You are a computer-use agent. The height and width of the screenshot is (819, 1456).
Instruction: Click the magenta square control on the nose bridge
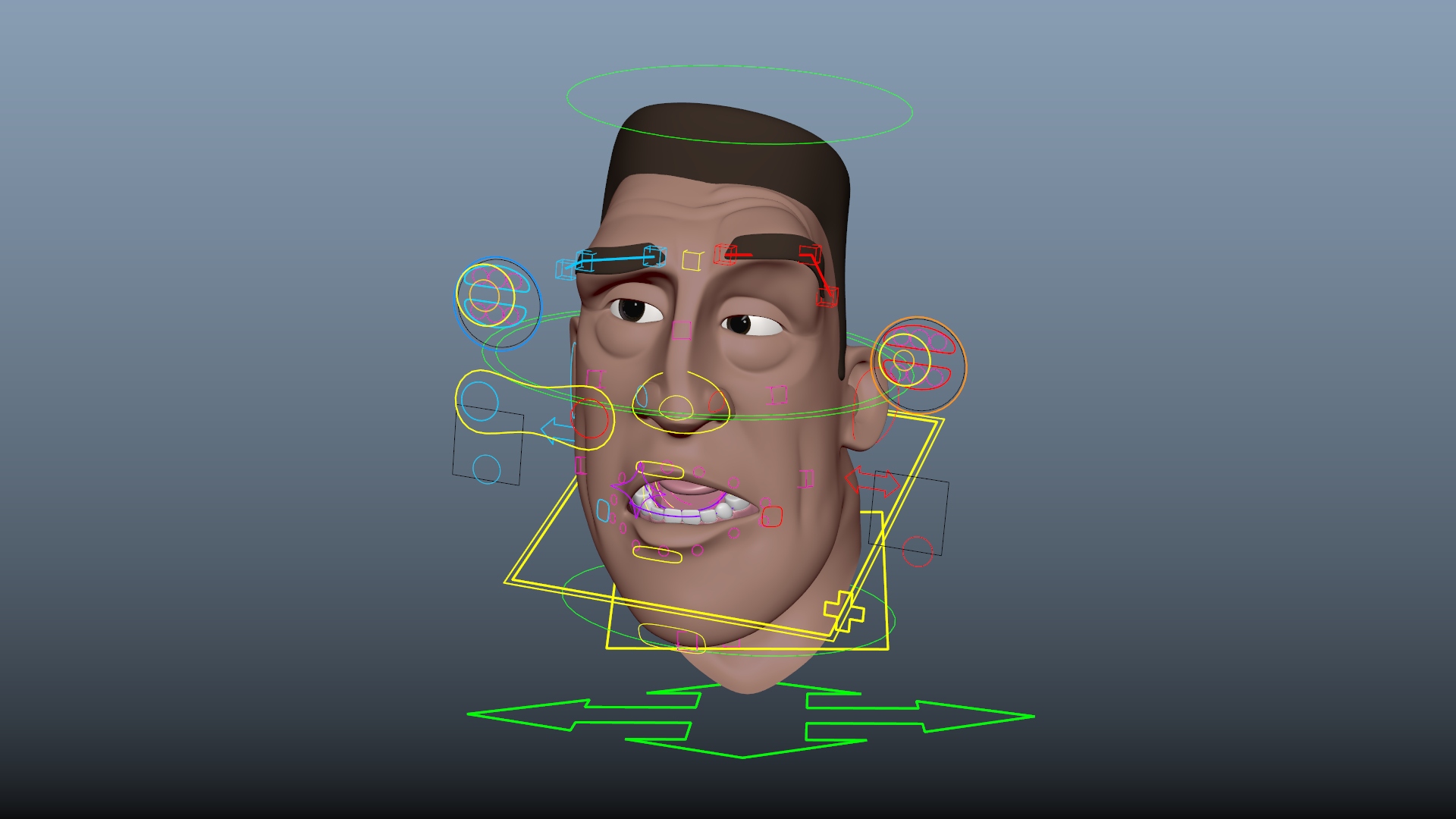(682, 330)
